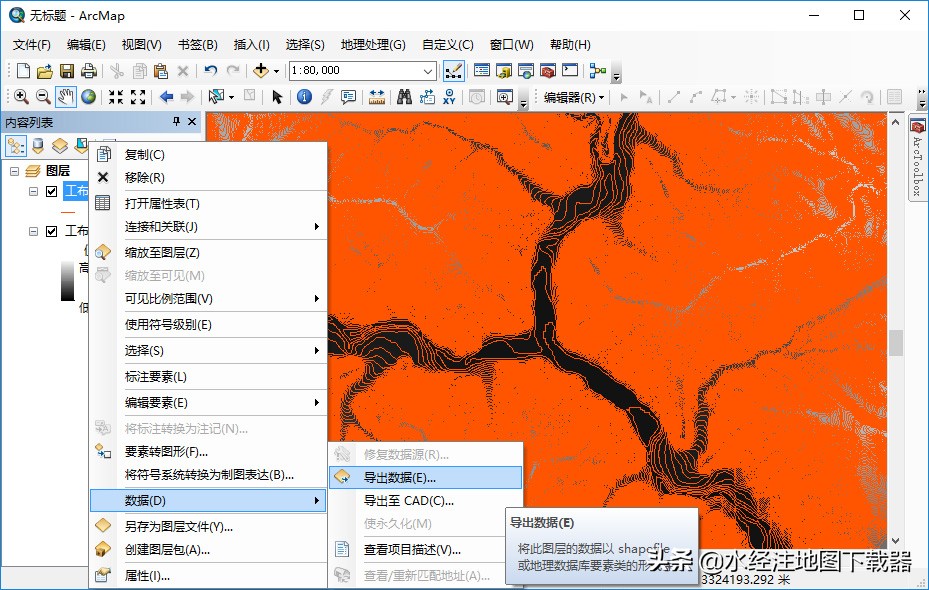Uncheck the first 工布 layer visibility
The image size is (929, 590).
pyautogui.click(x=51, y=191)
